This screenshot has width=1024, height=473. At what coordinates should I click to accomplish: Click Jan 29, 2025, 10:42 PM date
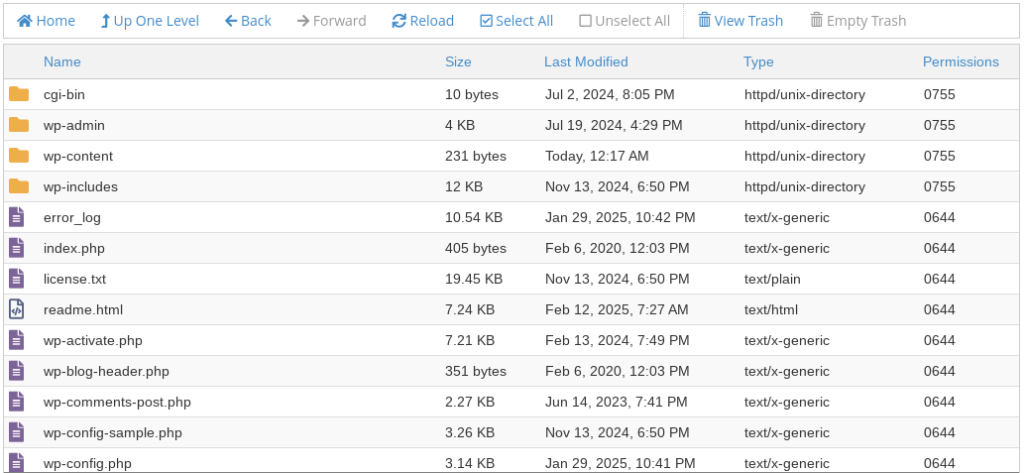[620, 217]
